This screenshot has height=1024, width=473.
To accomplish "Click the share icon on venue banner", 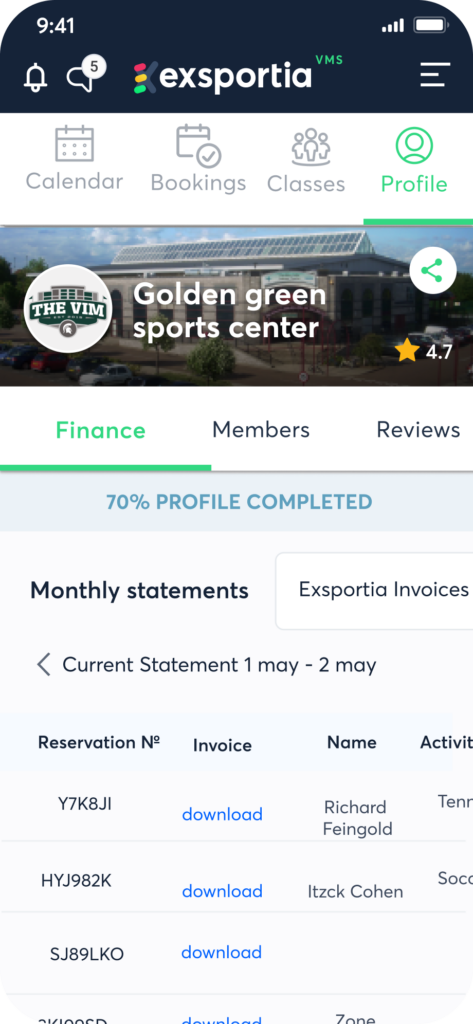I will click(x=432, y=270).
